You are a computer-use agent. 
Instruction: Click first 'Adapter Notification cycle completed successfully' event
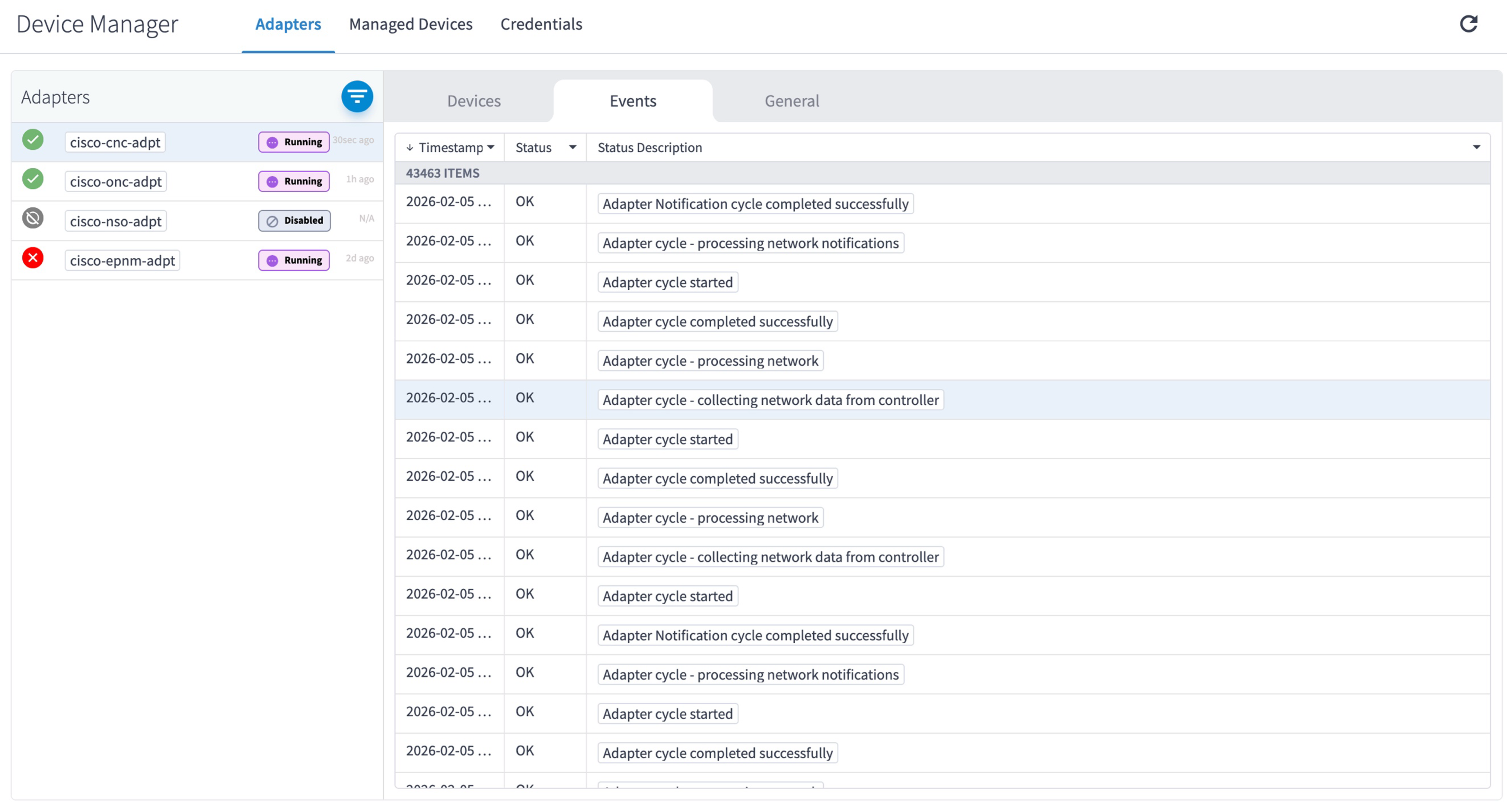coord(755,204)
